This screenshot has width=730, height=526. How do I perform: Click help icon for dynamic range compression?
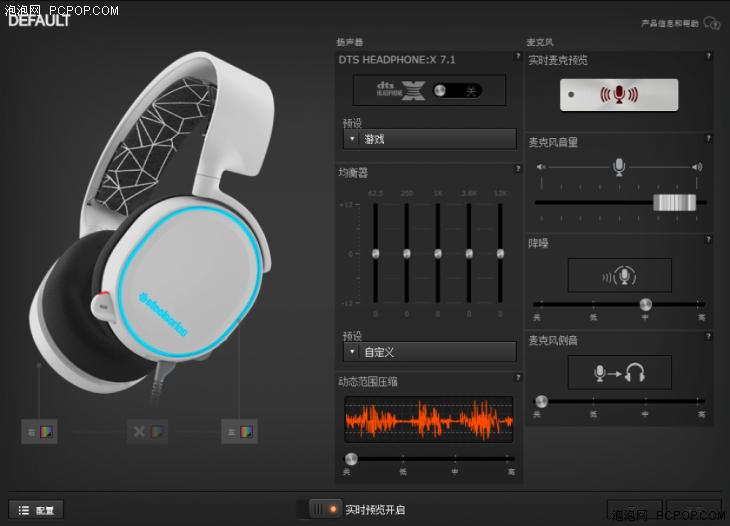[x=518, y=378]
